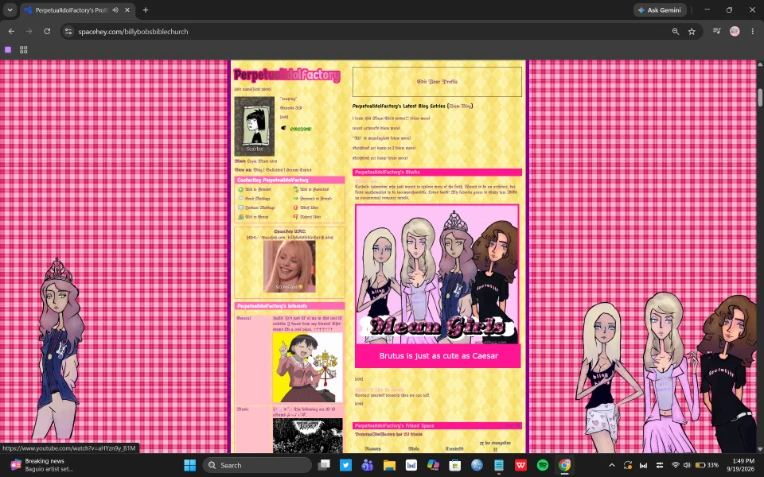Click the Add to Favorites icon
Screen dimensions: 764x477
295,189
